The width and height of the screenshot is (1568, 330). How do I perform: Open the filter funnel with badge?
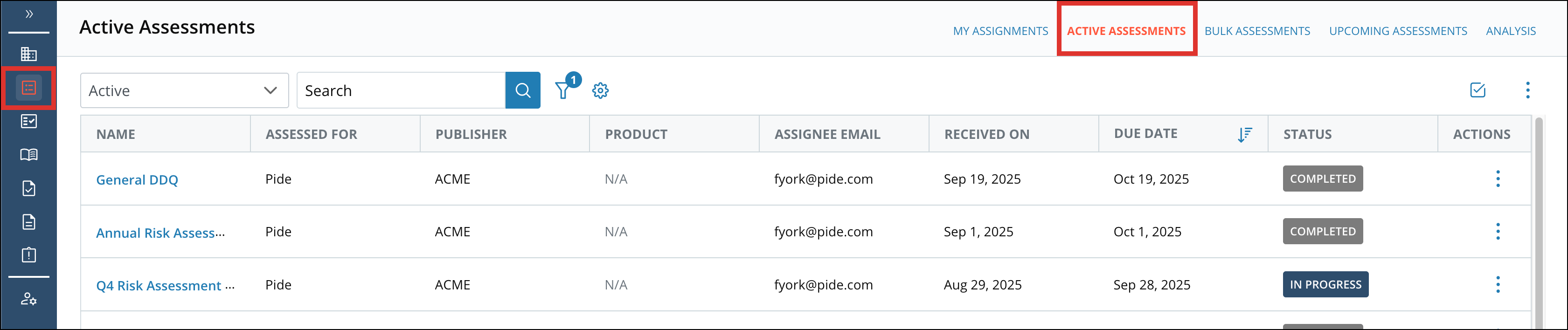pos(564,91)
